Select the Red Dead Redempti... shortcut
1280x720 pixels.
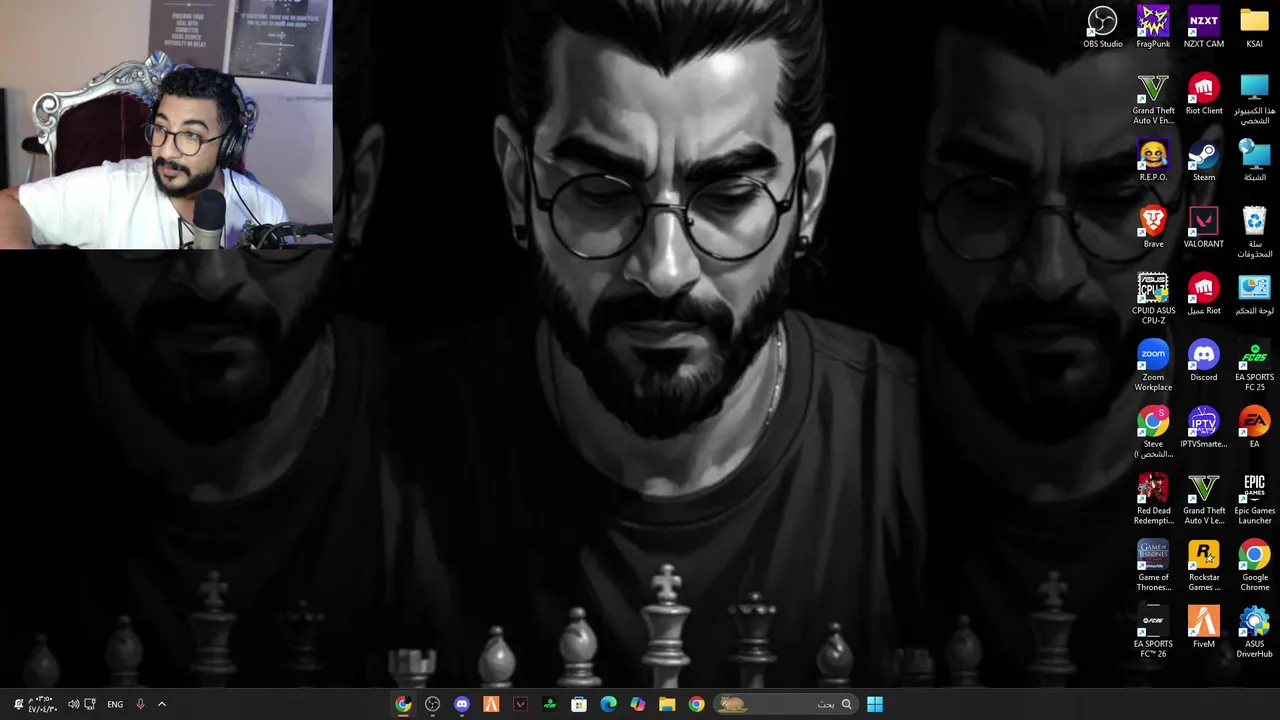(x=1153, y=499)
